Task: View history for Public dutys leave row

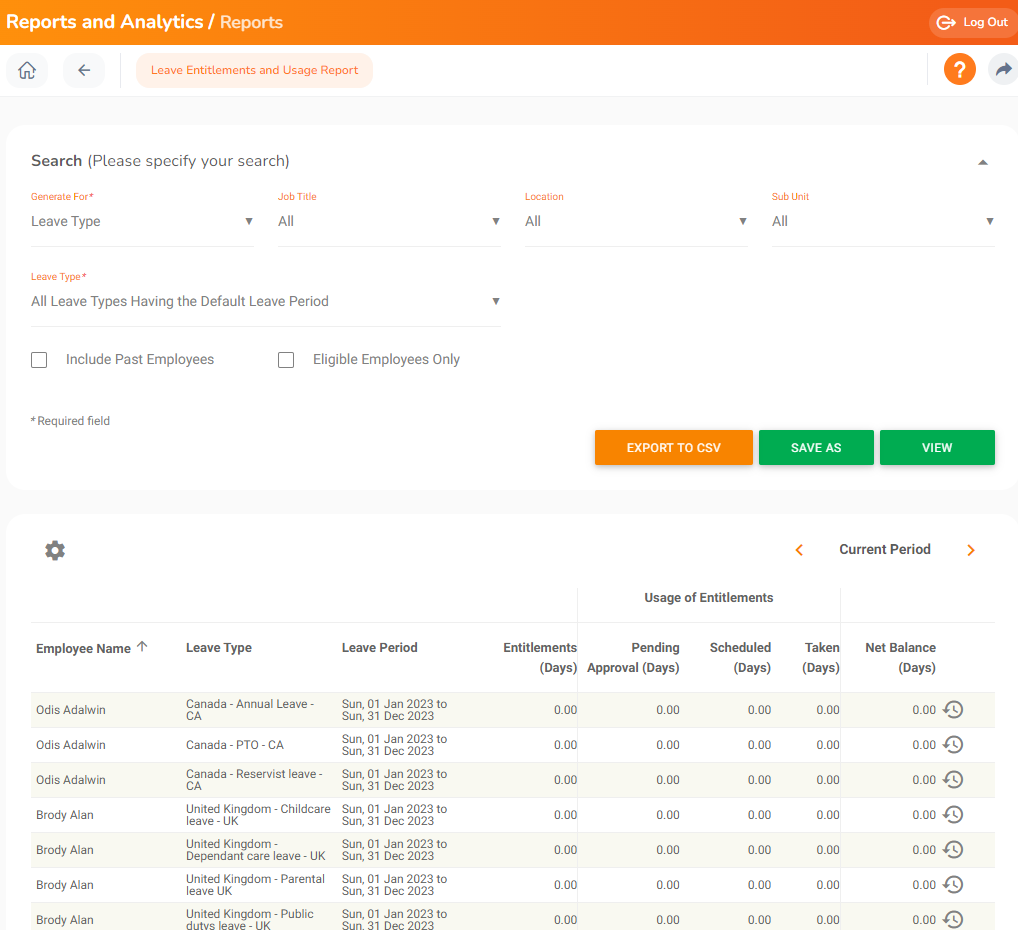Action: (953, 920)
